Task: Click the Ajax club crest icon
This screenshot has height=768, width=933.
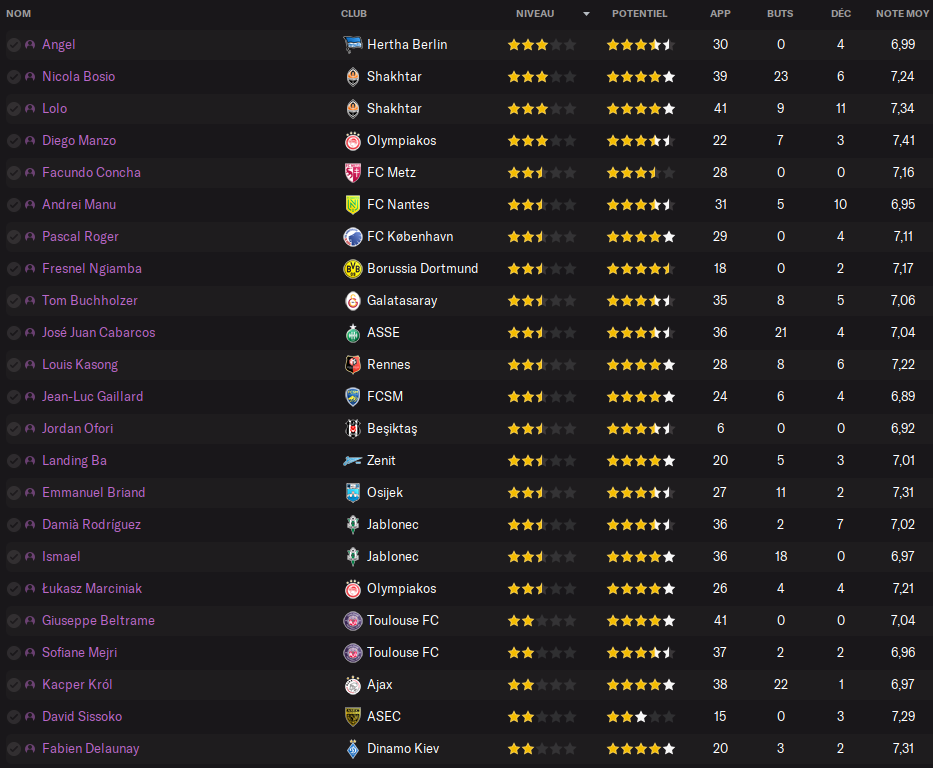Action: coord(353,685)
